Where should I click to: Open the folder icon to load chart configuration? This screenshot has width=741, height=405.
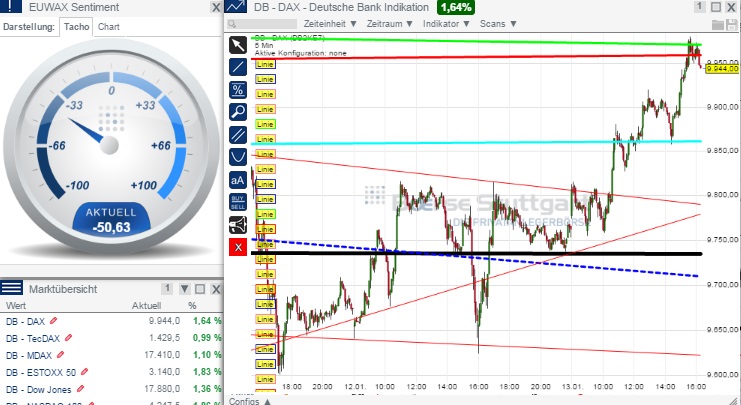pyautogui.click(x=718, y=25)
